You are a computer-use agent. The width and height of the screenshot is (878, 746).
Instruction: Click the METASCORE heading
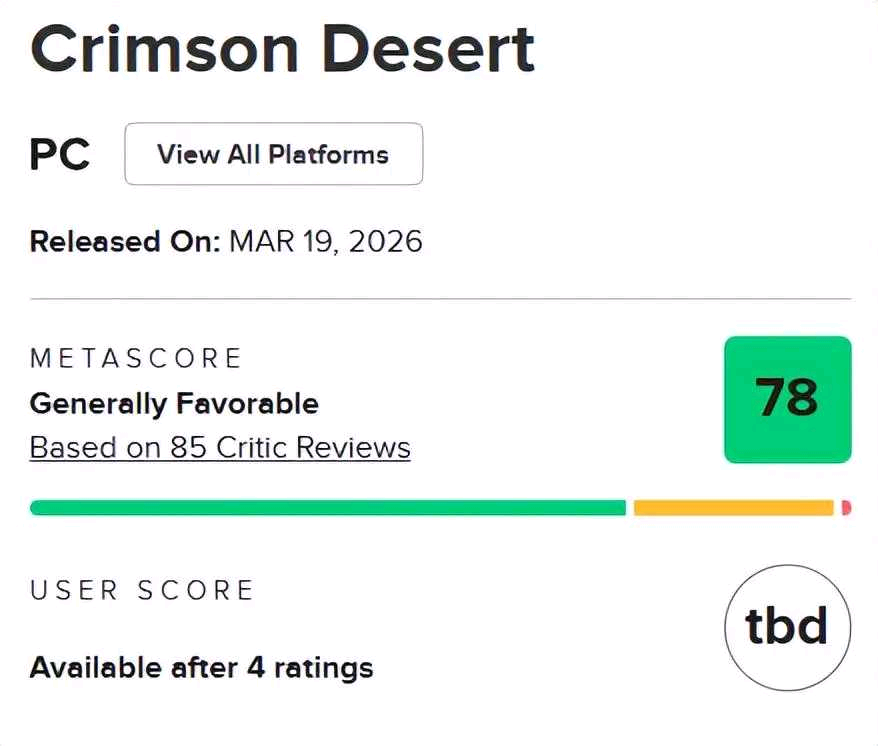[x=136, y=358]
